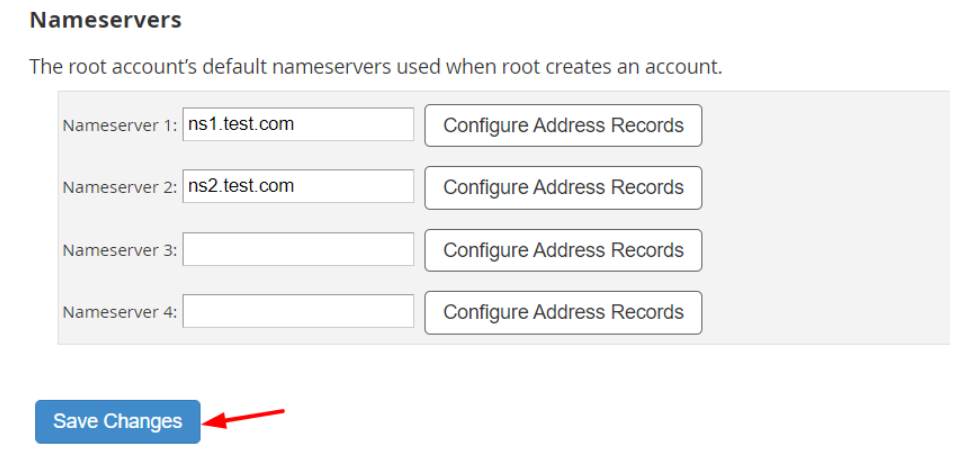The image size is (969, 455).
Task: Click gray panel area right of Nameserver 1 button
Action: pyautogui.click(x=825, y=125)
